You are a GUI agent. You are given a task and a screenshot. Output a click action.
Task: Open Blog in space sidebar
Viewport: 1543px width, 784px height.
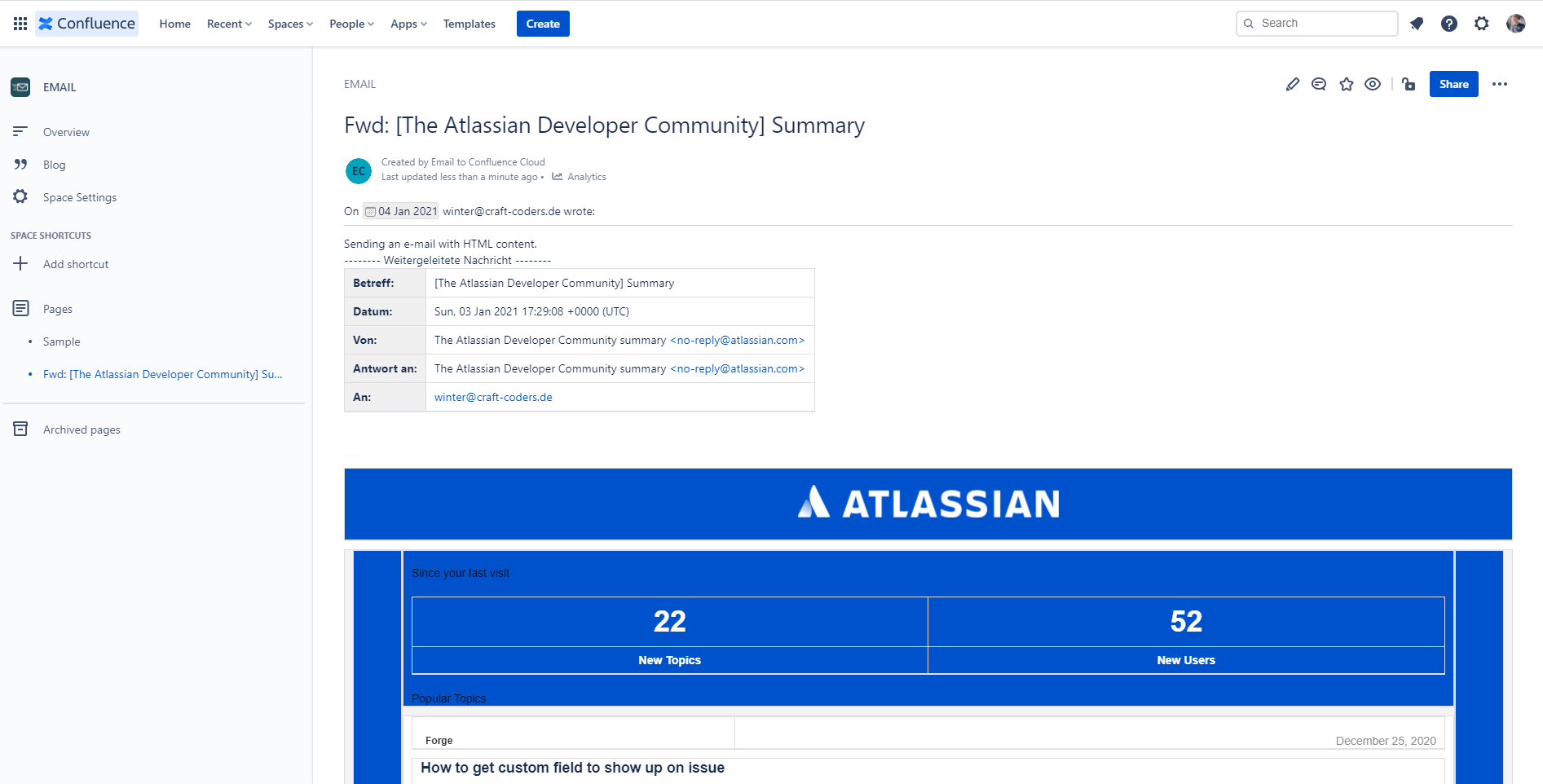(54, 165)
